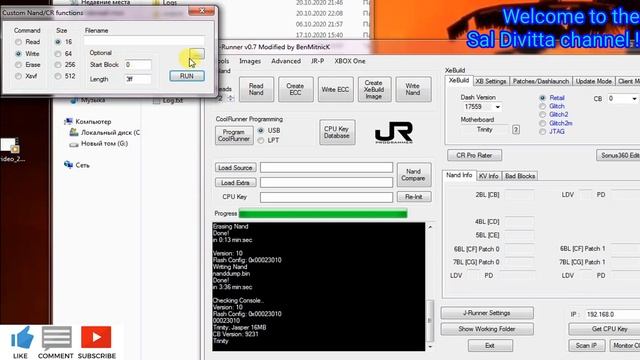640x360 pixels.
Task: Click the YouTube Subscribe icon
Action: click(96, 337)
